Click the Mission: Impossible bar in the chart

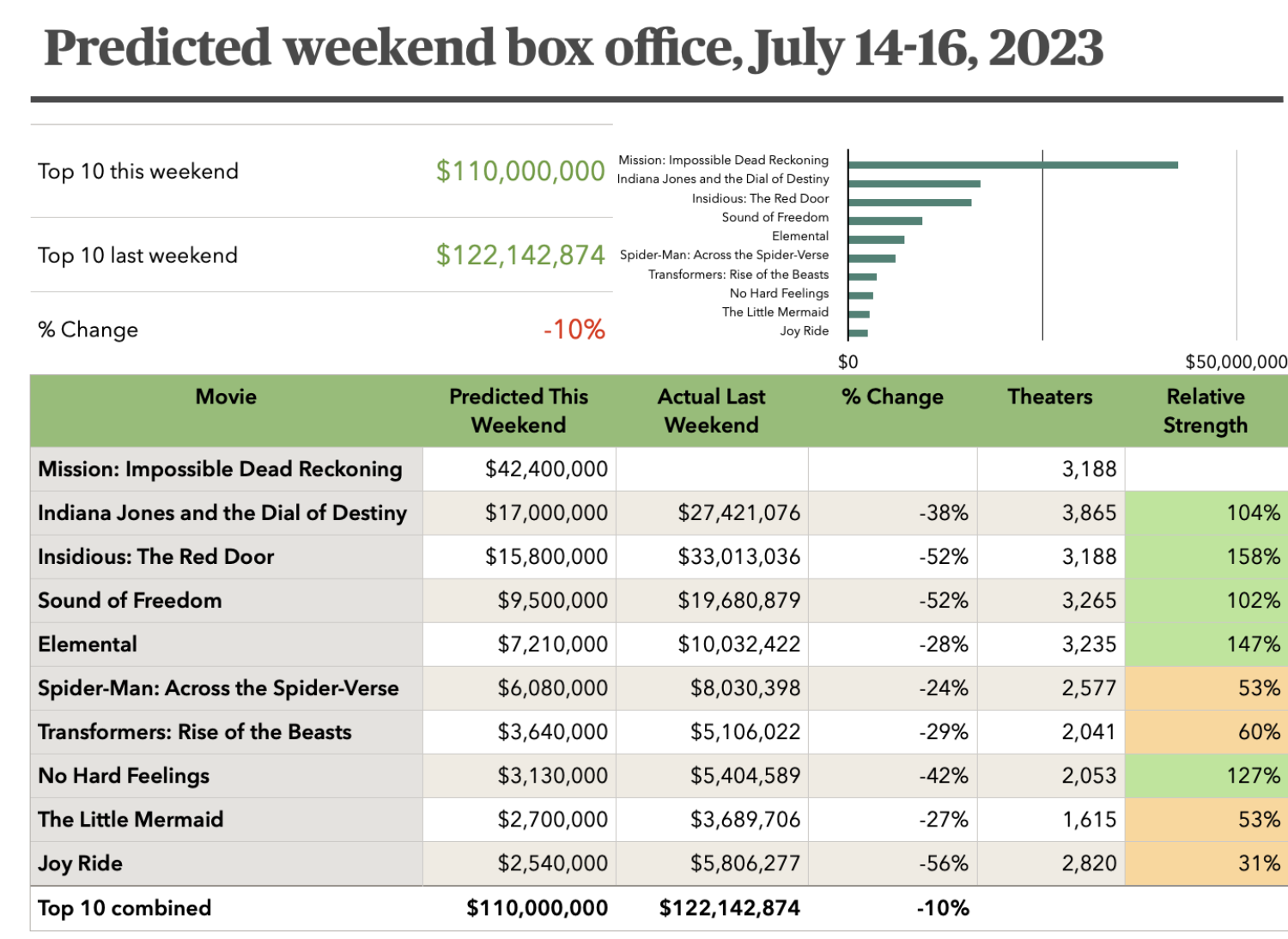1012,165
